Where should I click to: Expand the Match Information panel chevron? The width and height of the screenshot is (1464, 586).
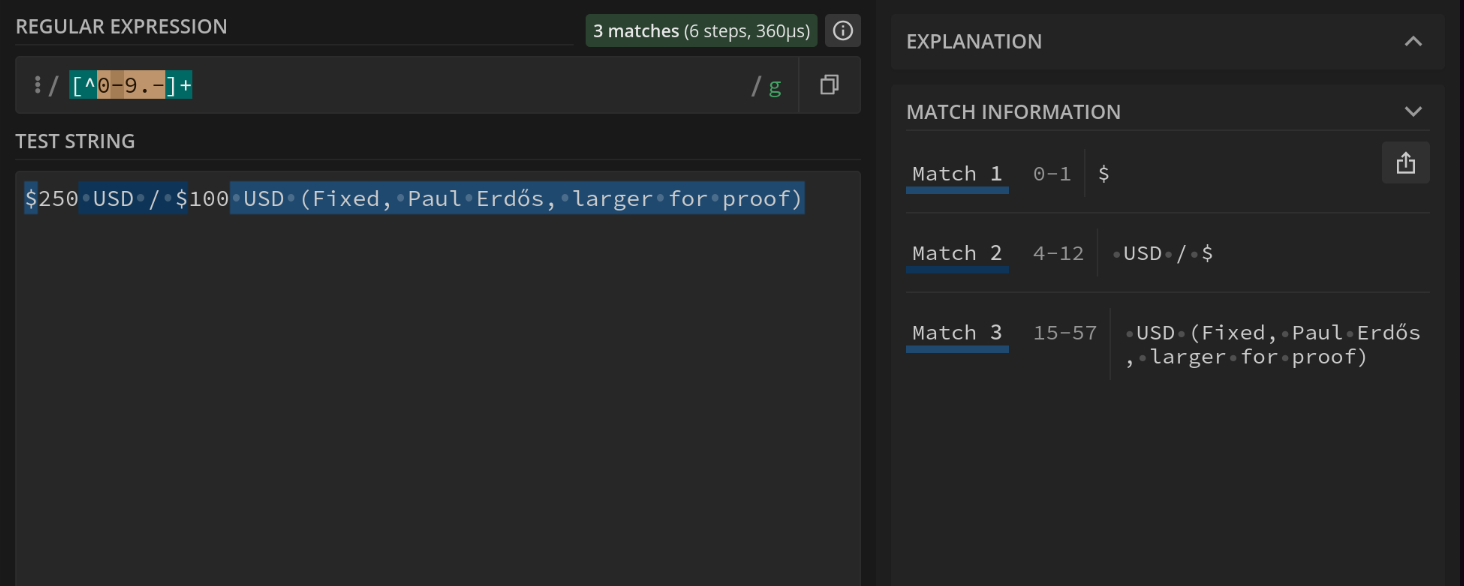click(1412, 111)
